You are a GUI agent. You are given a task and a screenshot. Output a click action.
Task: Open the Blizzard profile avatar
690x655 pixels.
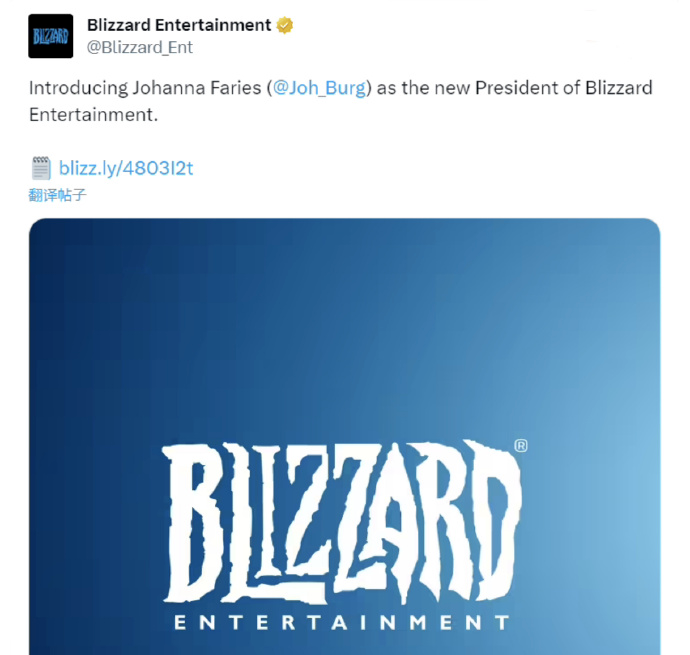[x=51, y=36]
